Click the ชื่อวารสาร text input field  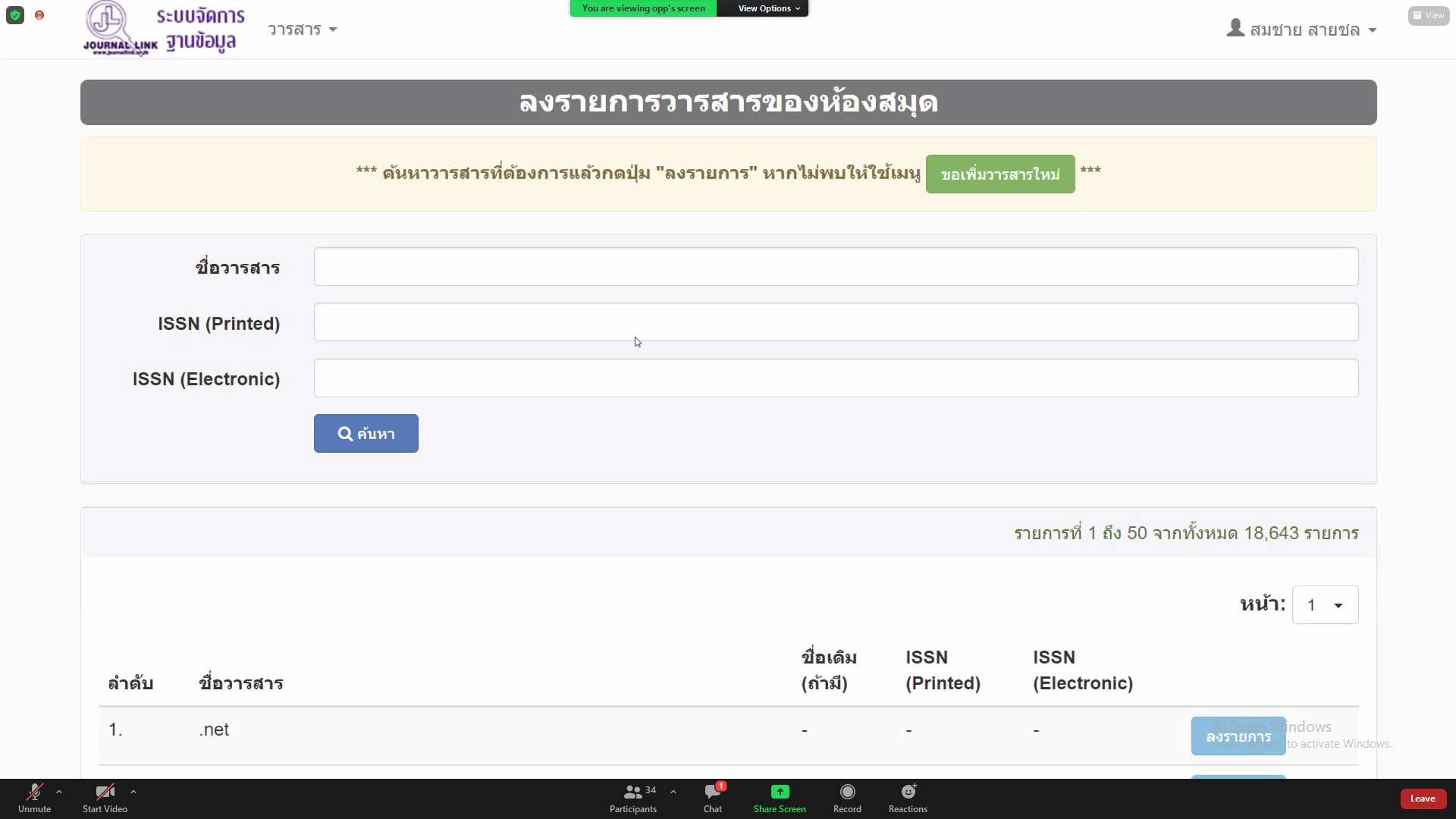[836, 267]
